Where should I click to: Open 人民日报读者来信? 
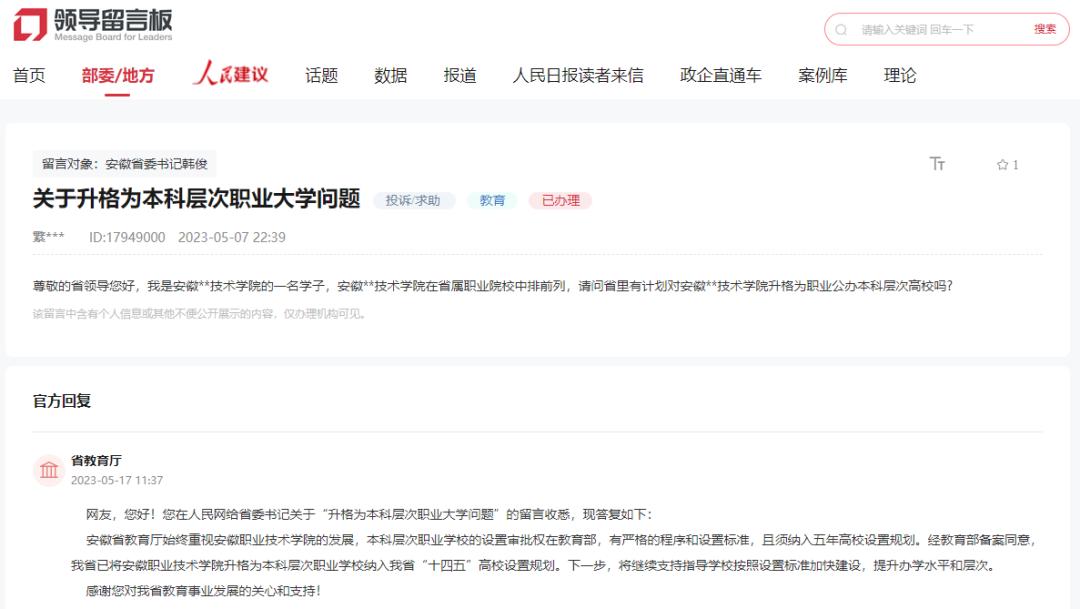coord(580,74)
